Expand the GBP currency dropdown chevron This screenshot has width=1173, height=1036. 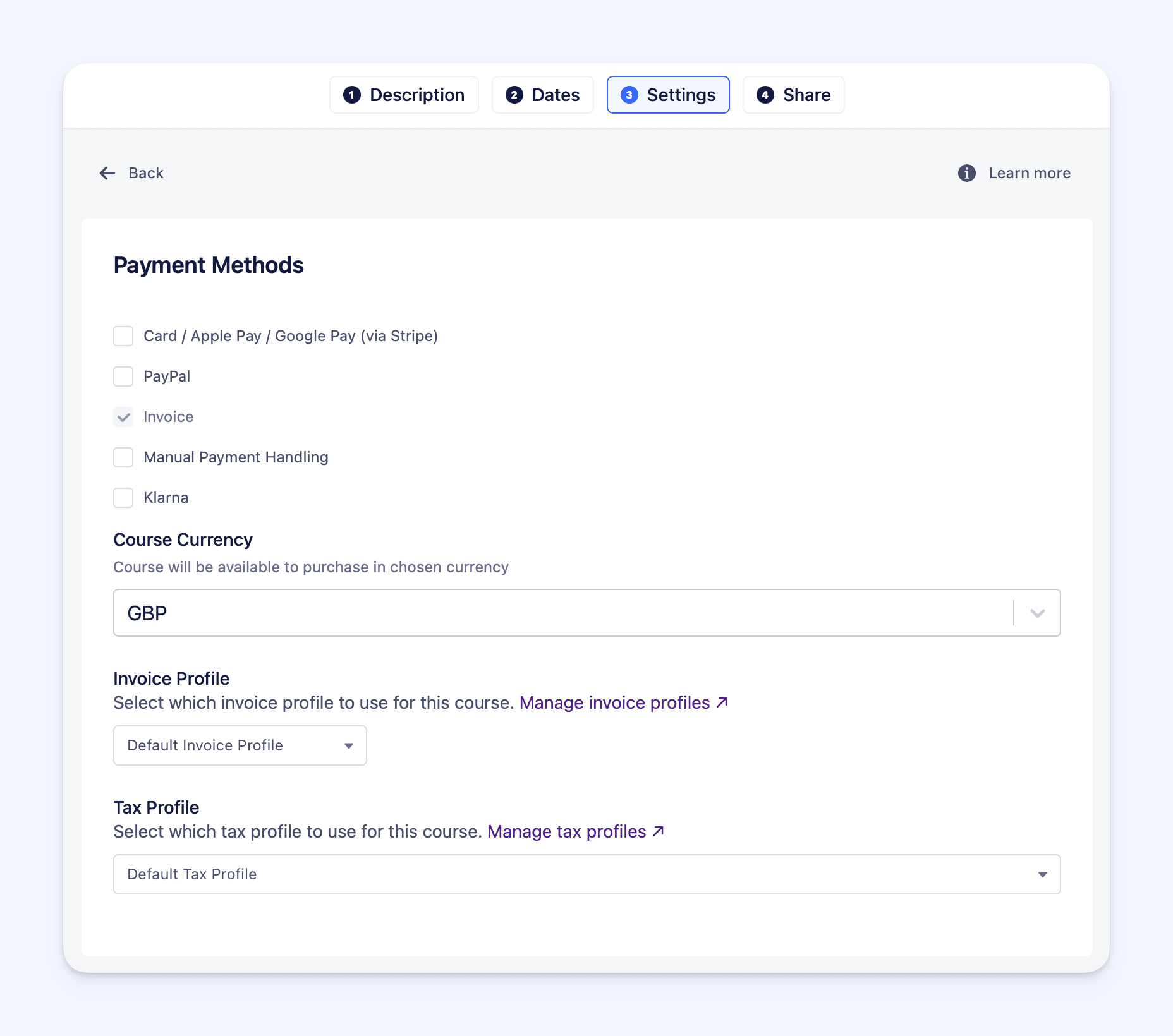pos(1037,613)
